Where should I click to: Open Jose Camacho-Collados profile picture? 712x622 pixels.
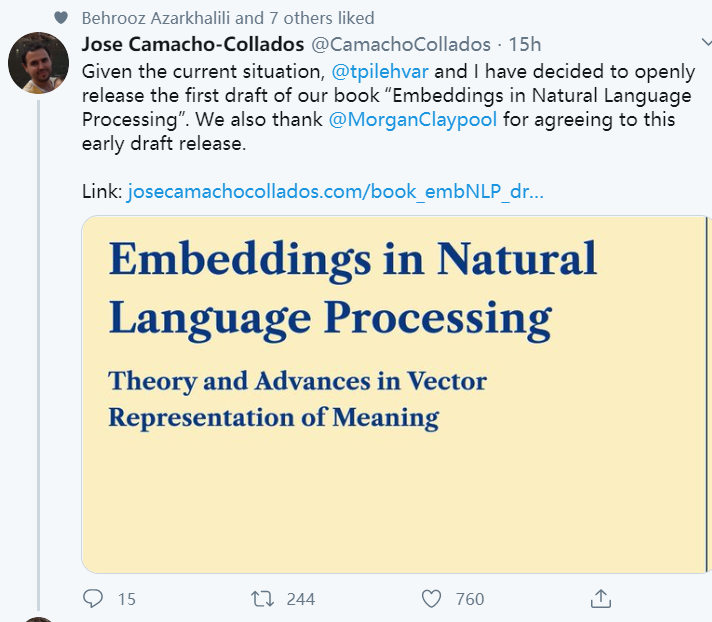(x=38, y=63)
